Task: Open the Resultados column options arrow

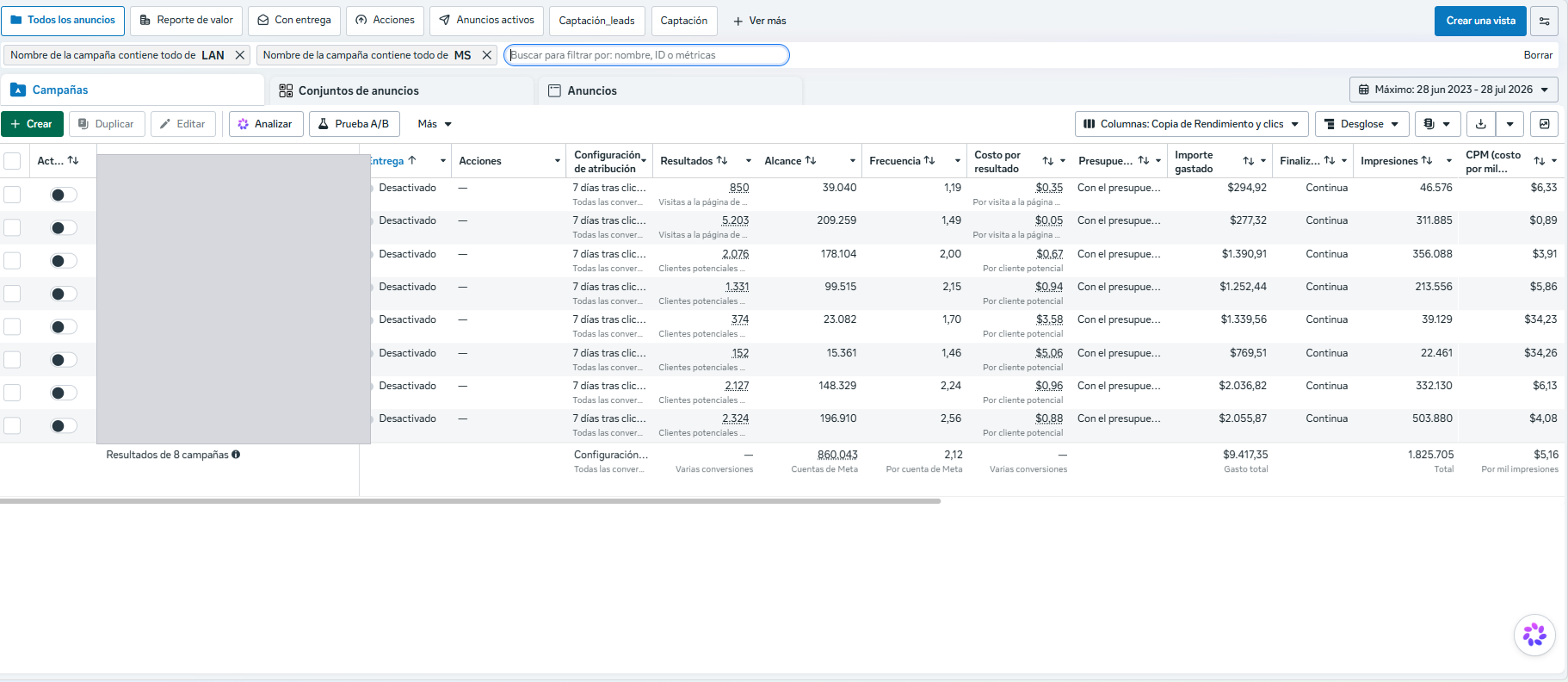Action: pyautogui.click(x=749, y=161)
